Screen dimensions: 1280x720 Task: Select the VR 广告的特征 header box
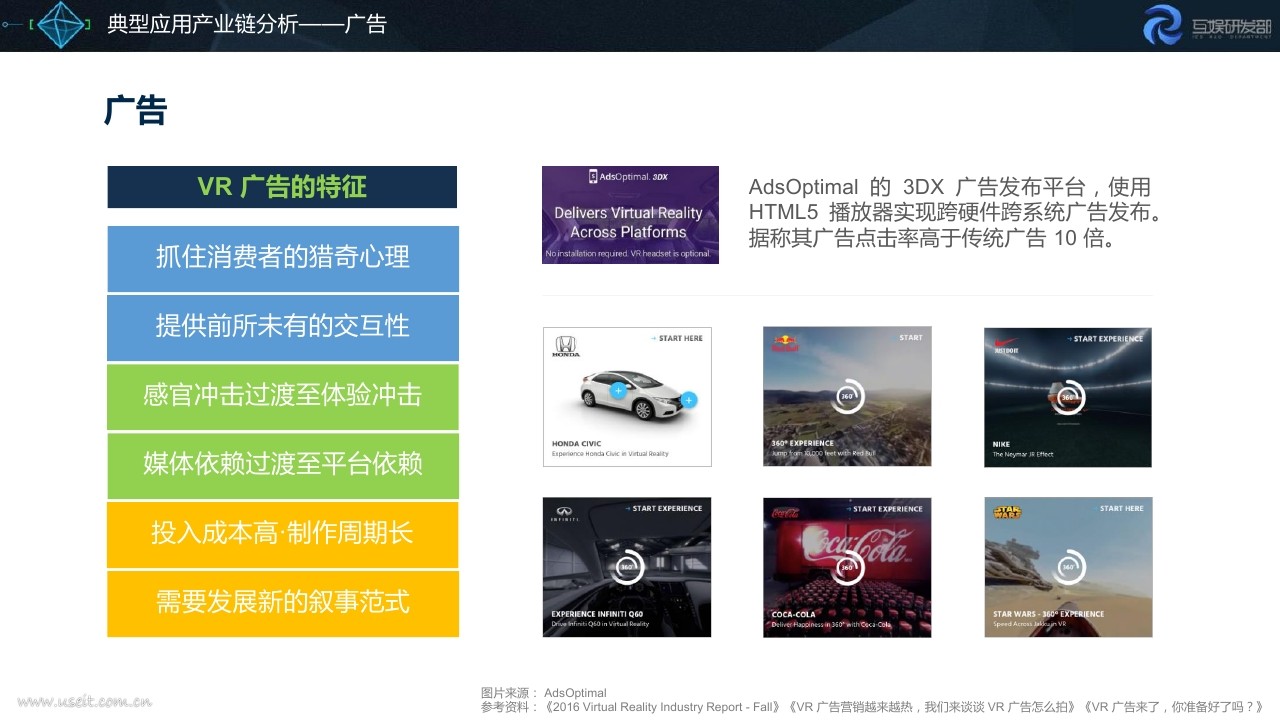282,187
